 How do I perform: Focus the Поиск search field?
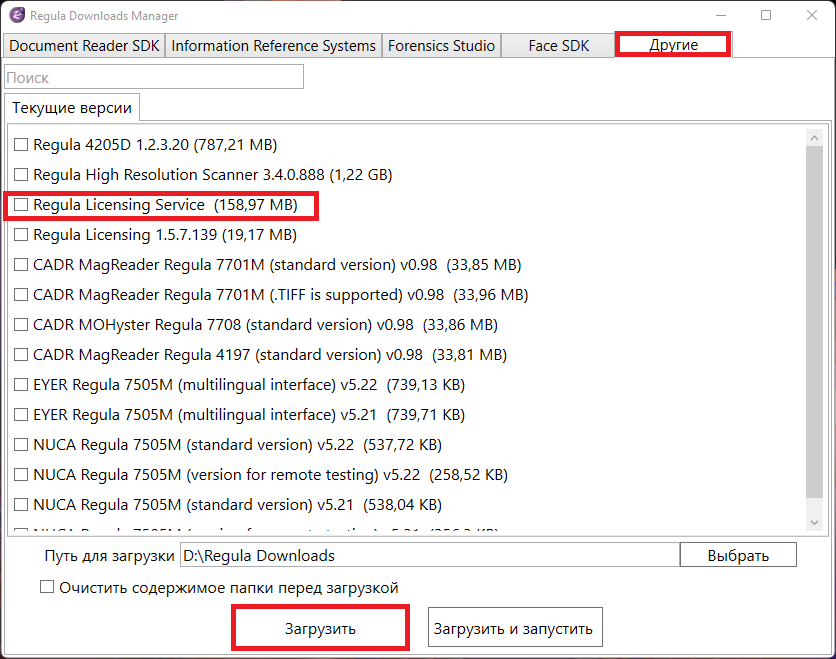[154, 77]
